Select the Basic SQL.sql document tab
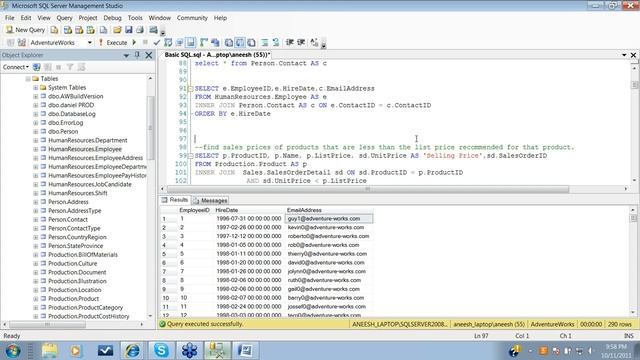 click(217, 55)
